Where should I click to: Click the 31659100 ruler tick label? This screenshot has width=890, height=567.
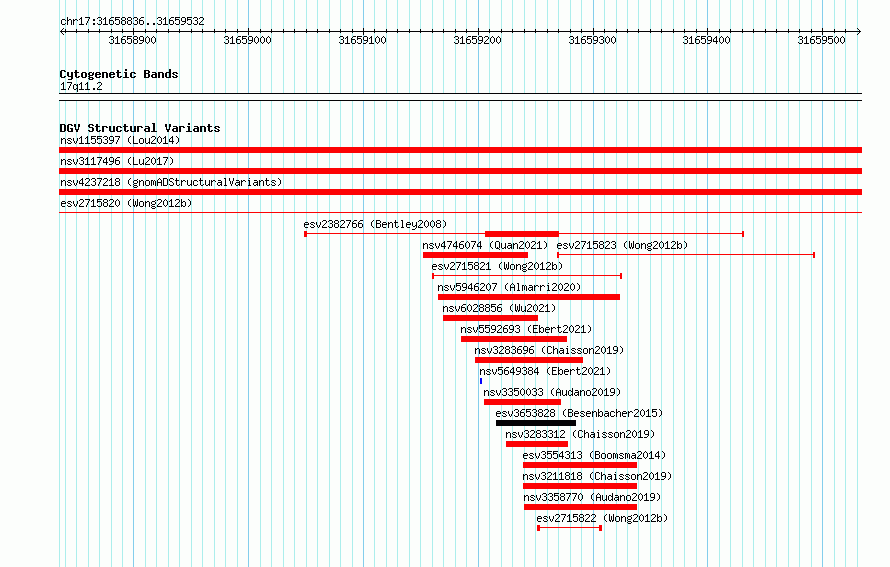pyautogui.click(x=362, y=40)
